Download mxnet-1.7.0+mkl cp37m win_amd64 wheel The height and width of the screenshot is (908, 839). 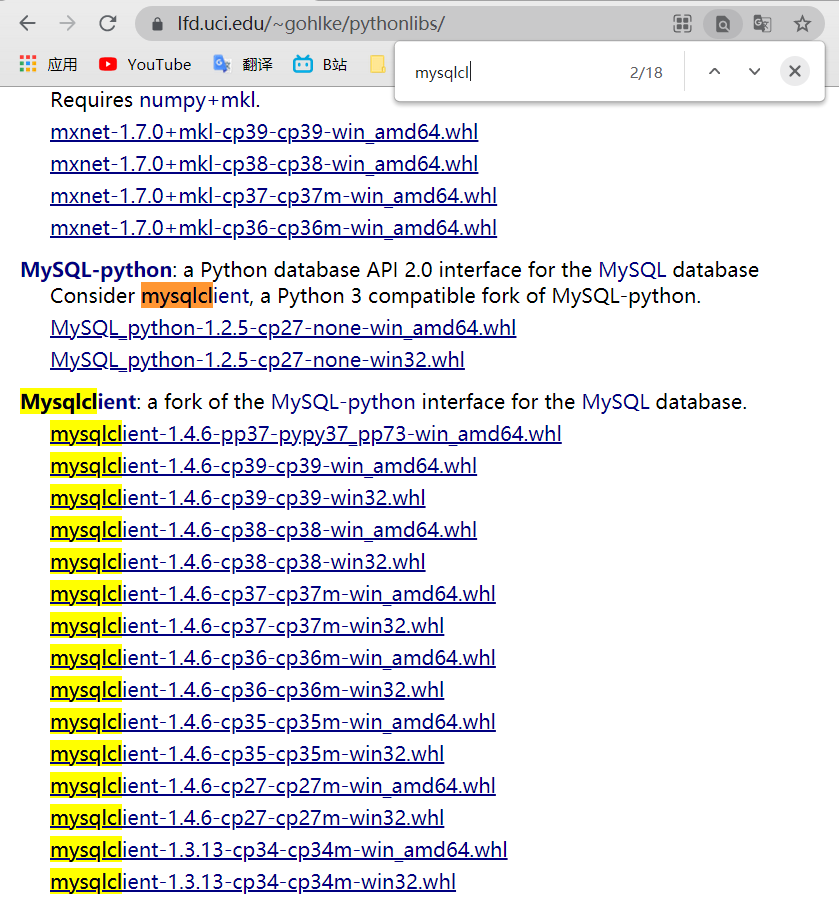[x=273, y=196]
